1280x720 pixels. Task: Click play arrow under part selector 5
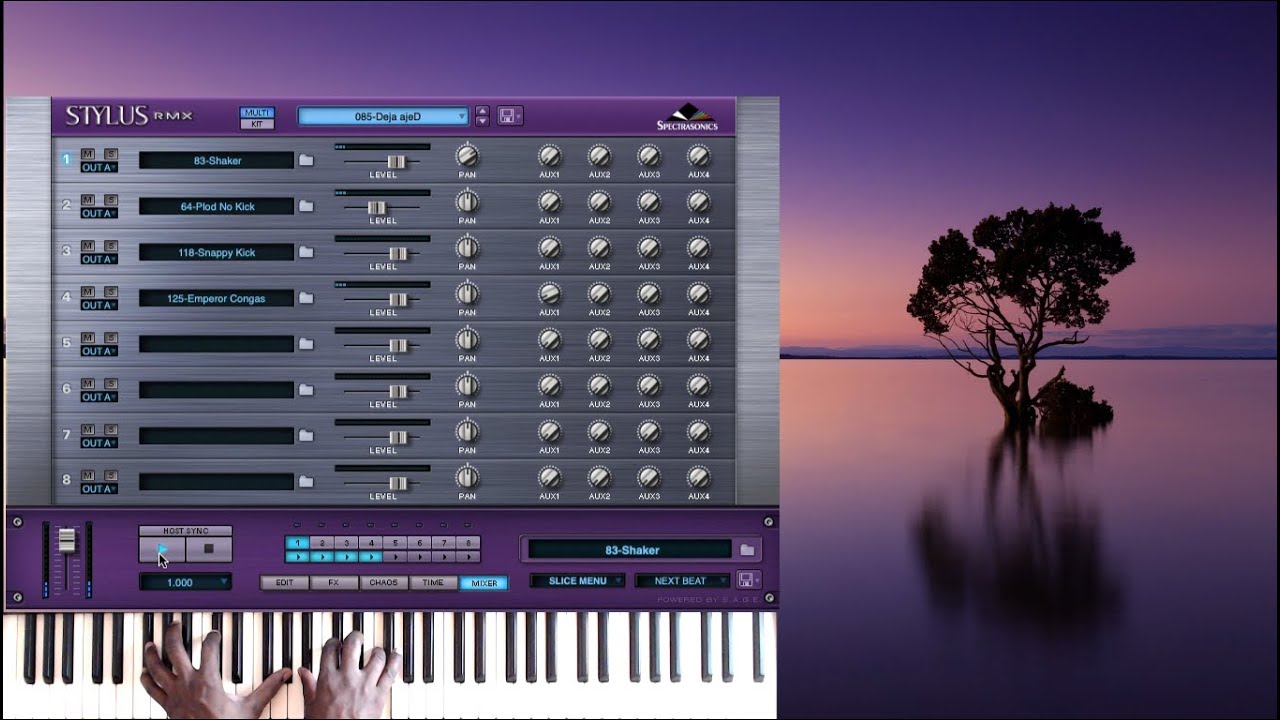pyautogui.click(x=396, y=557)
